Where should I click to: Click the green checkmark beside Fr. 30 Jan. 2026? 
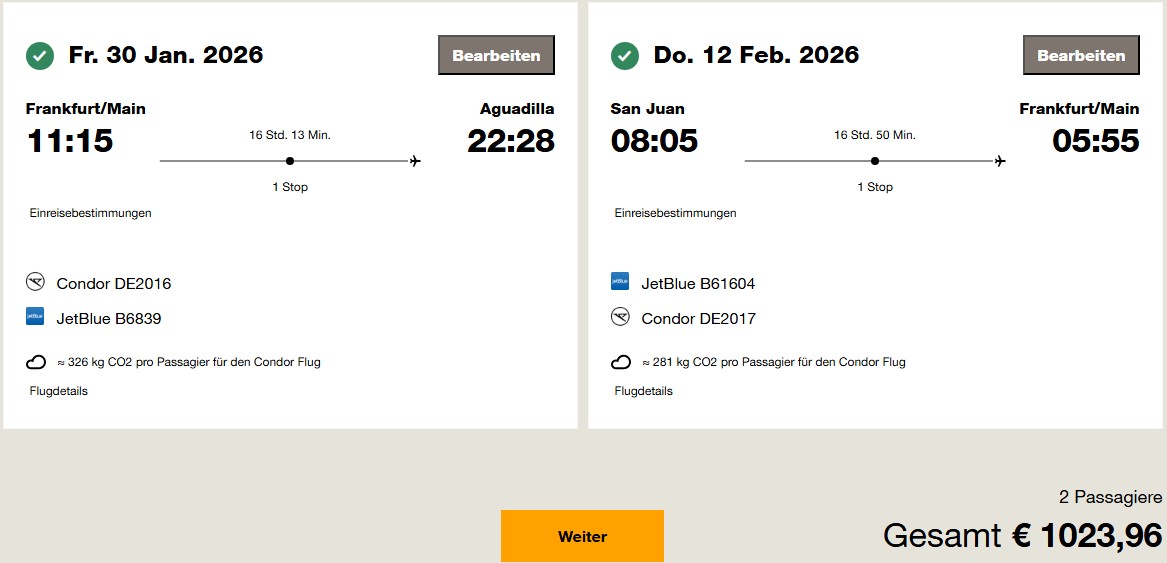(40, 56)
